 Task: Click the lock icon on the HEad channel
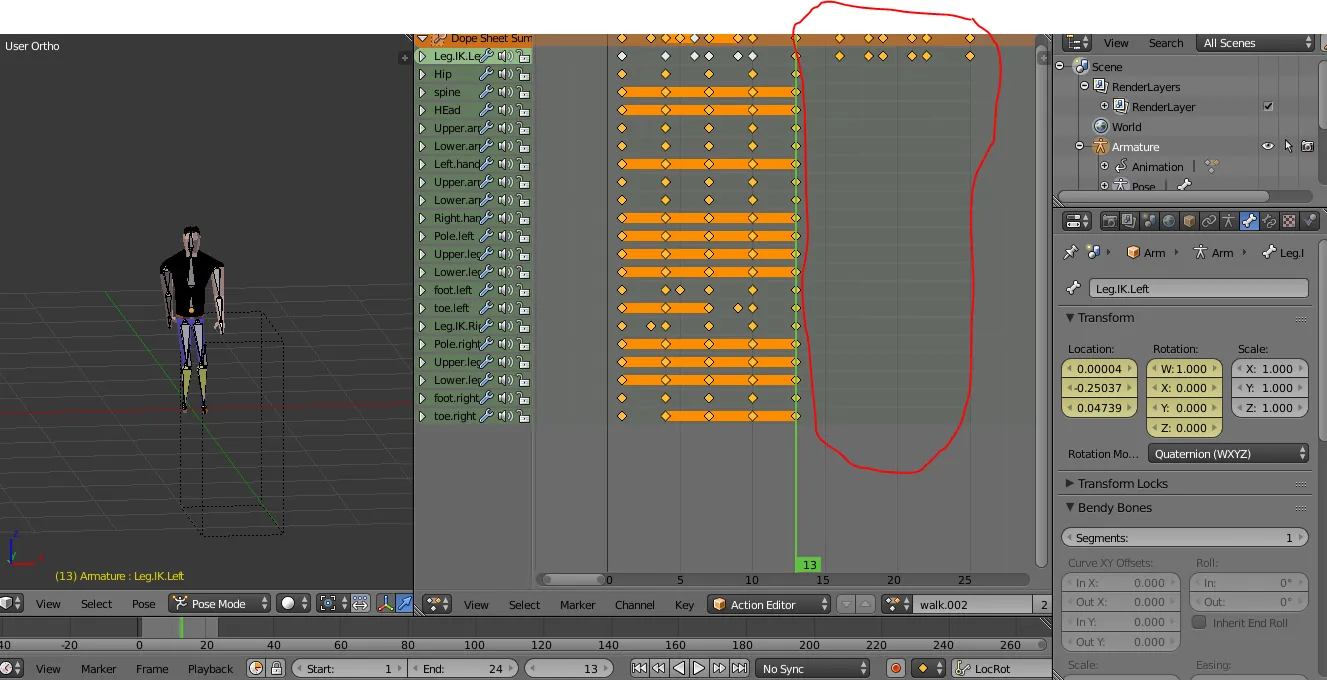click(522, 110)
